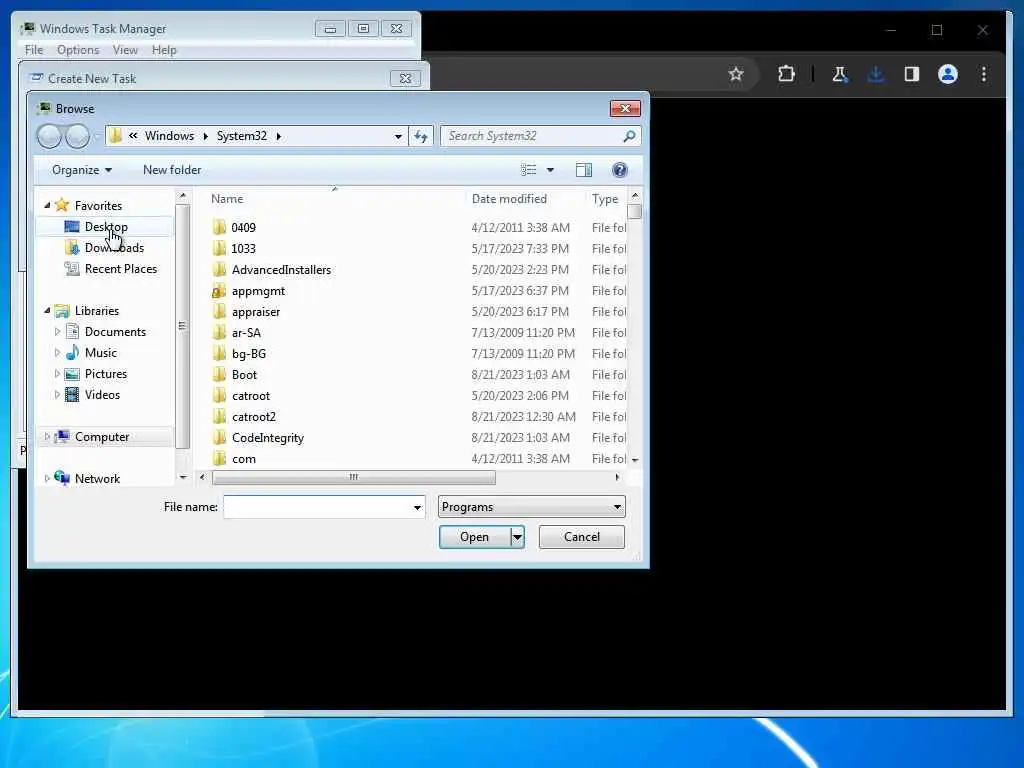The image size is (1024, 768).
Task: Open Downloads in the Favorites list
Action: pos(114,248)
